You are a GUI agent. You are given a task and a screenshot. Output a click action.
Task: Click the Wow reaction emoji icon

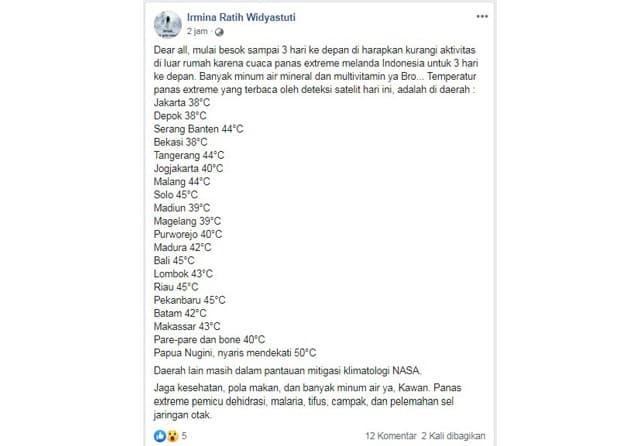tap(171, 436)
